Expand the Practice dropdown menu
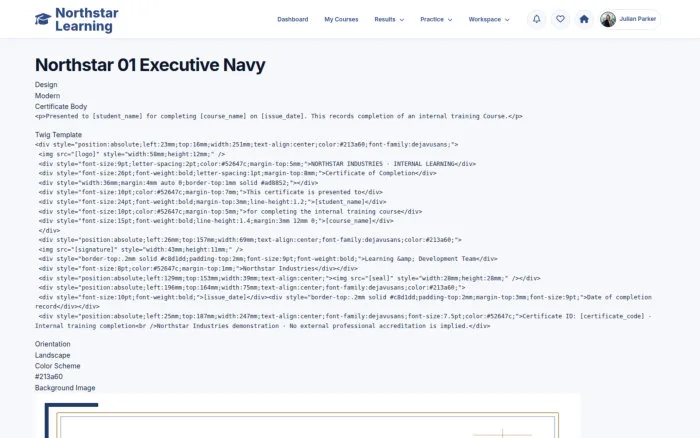The width and height of the screenshot is (700, 438). coord(436,19)
